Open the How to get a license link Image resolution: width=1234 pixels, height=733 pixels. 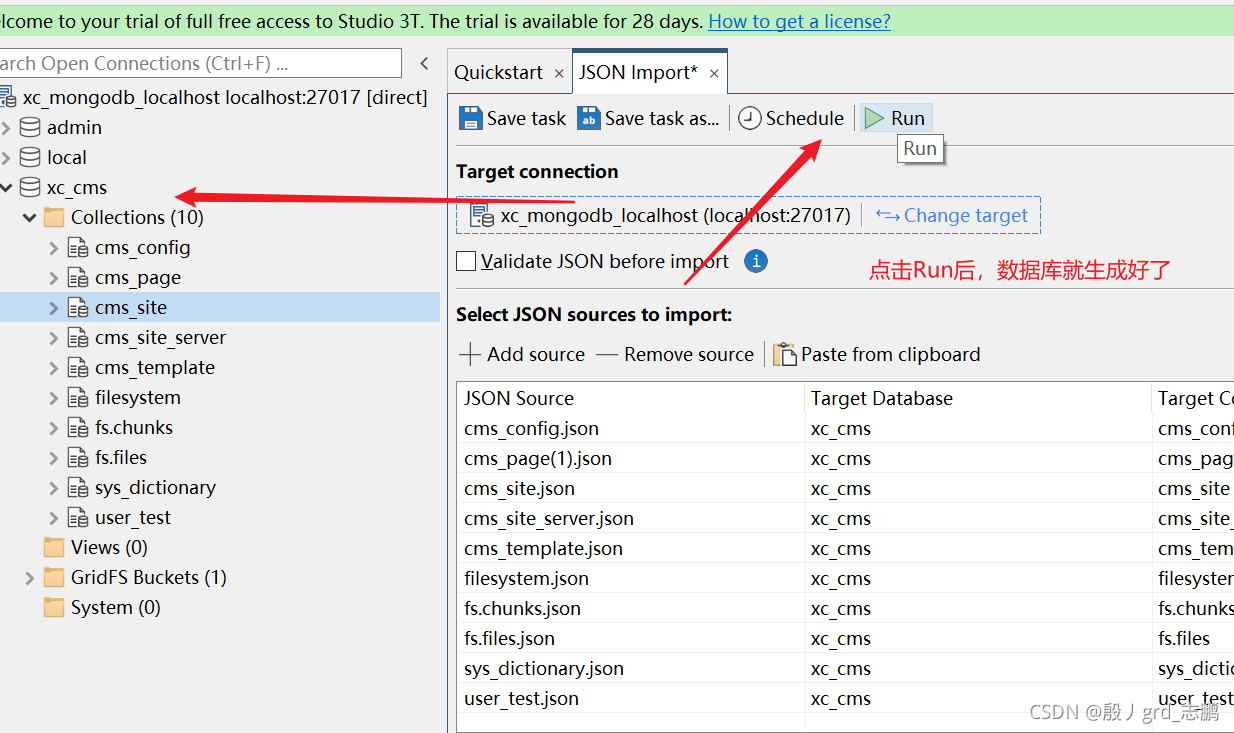pyautogui.click(x=799, y=21)
